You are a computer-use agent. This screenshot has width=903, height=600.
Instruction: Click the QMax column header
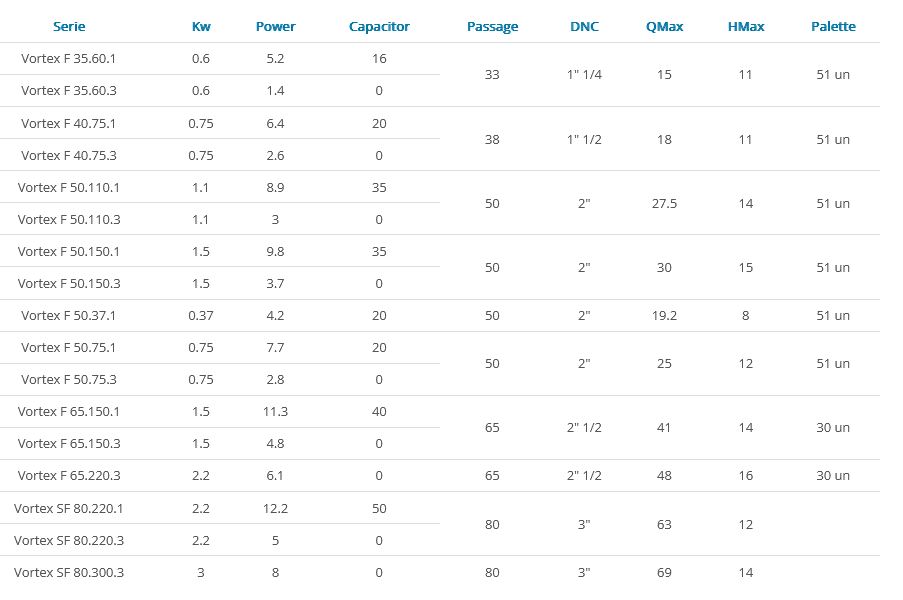point(665,26)
